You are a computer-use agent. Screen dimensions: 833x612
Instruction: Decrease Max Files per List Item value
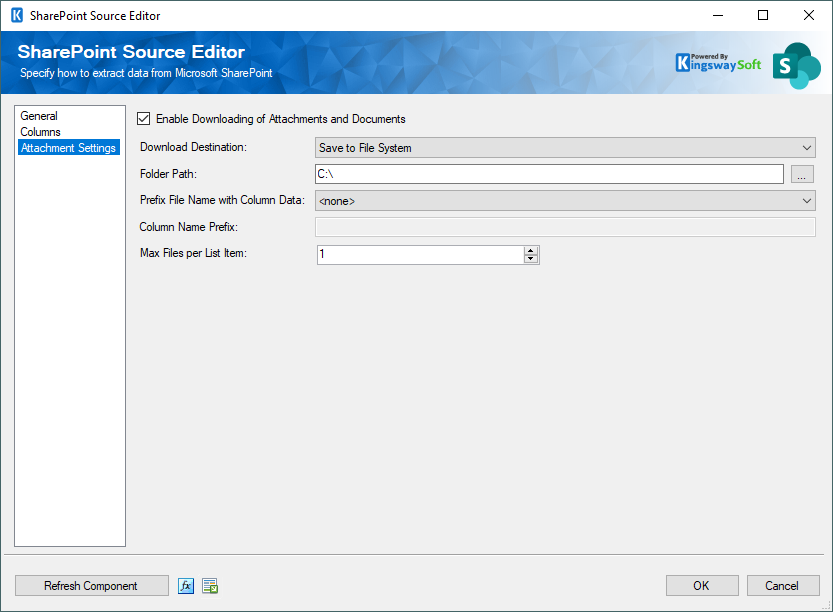(x=531, y=259)
